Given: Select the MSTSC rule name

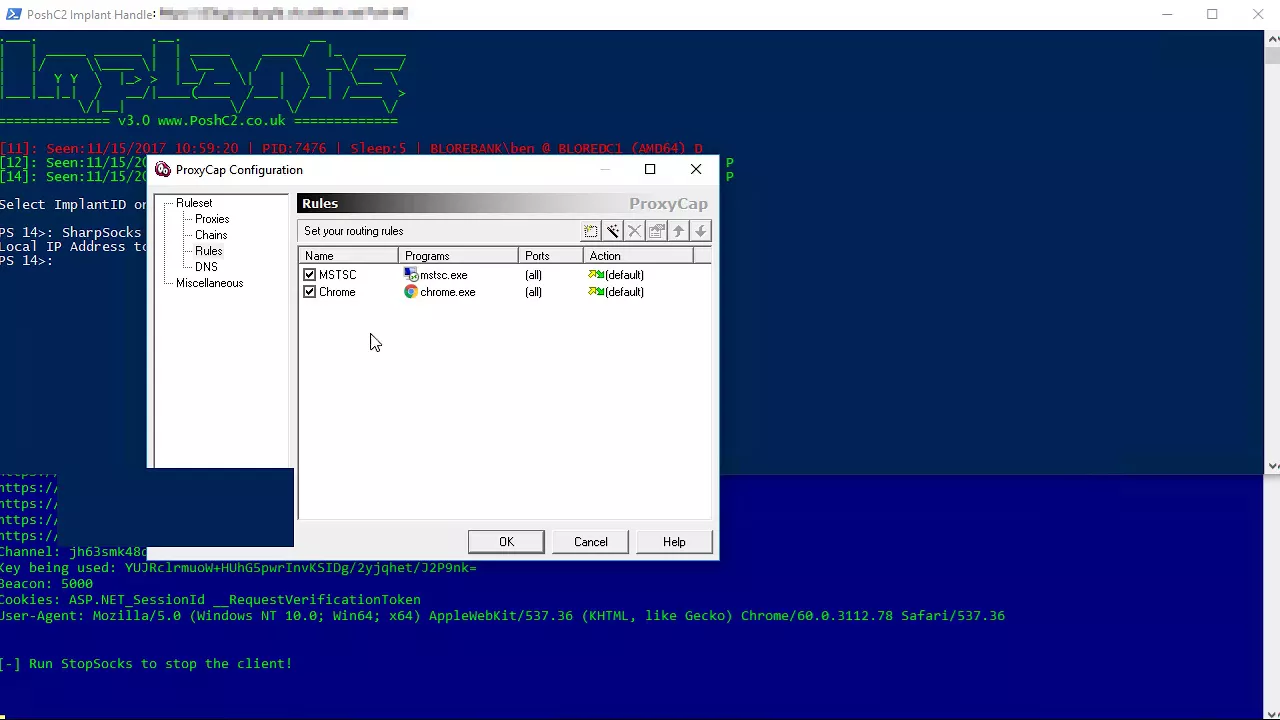Looking at the screenshot, I should pos(337,275).
